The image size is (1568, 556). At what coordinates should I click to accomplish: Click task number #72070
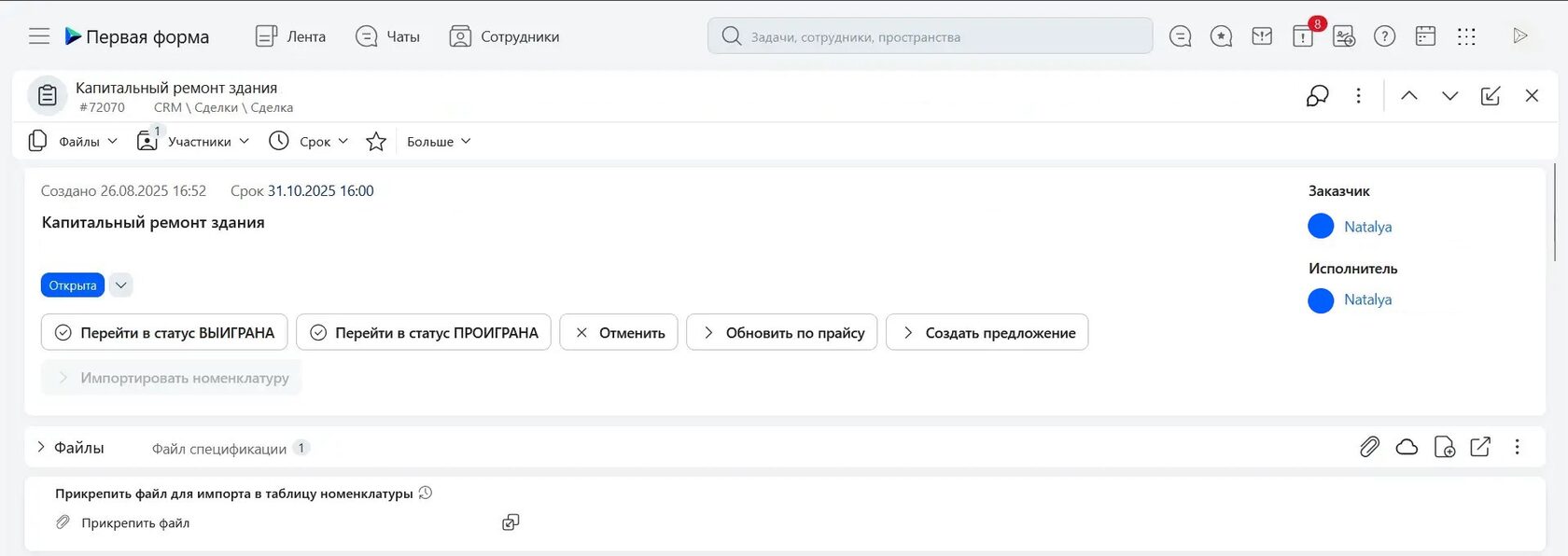pyautogui.click(x=102, y=107)
